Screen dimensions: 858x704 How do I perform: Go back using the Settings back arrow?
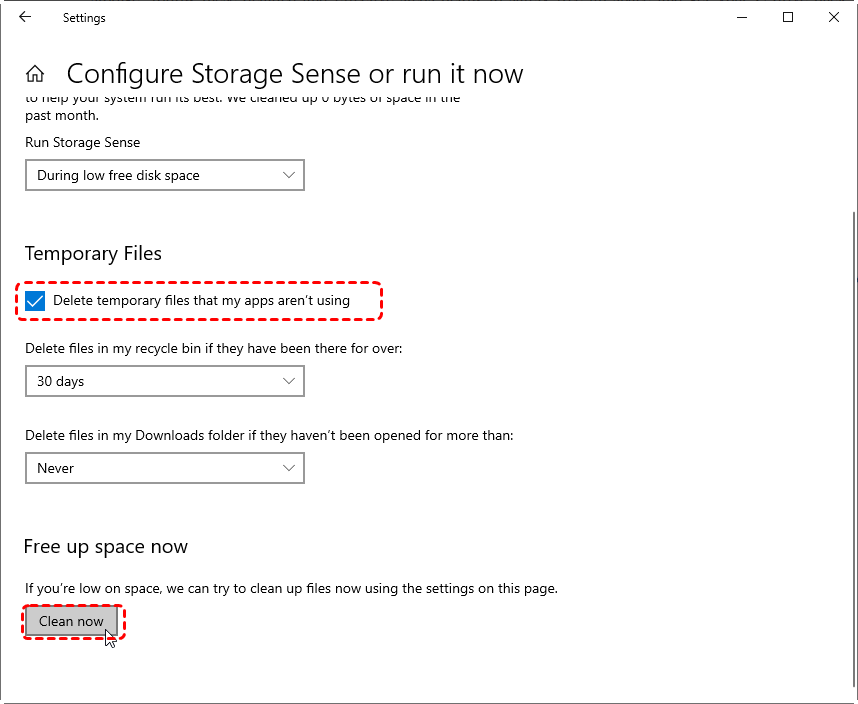click(25, 18)
